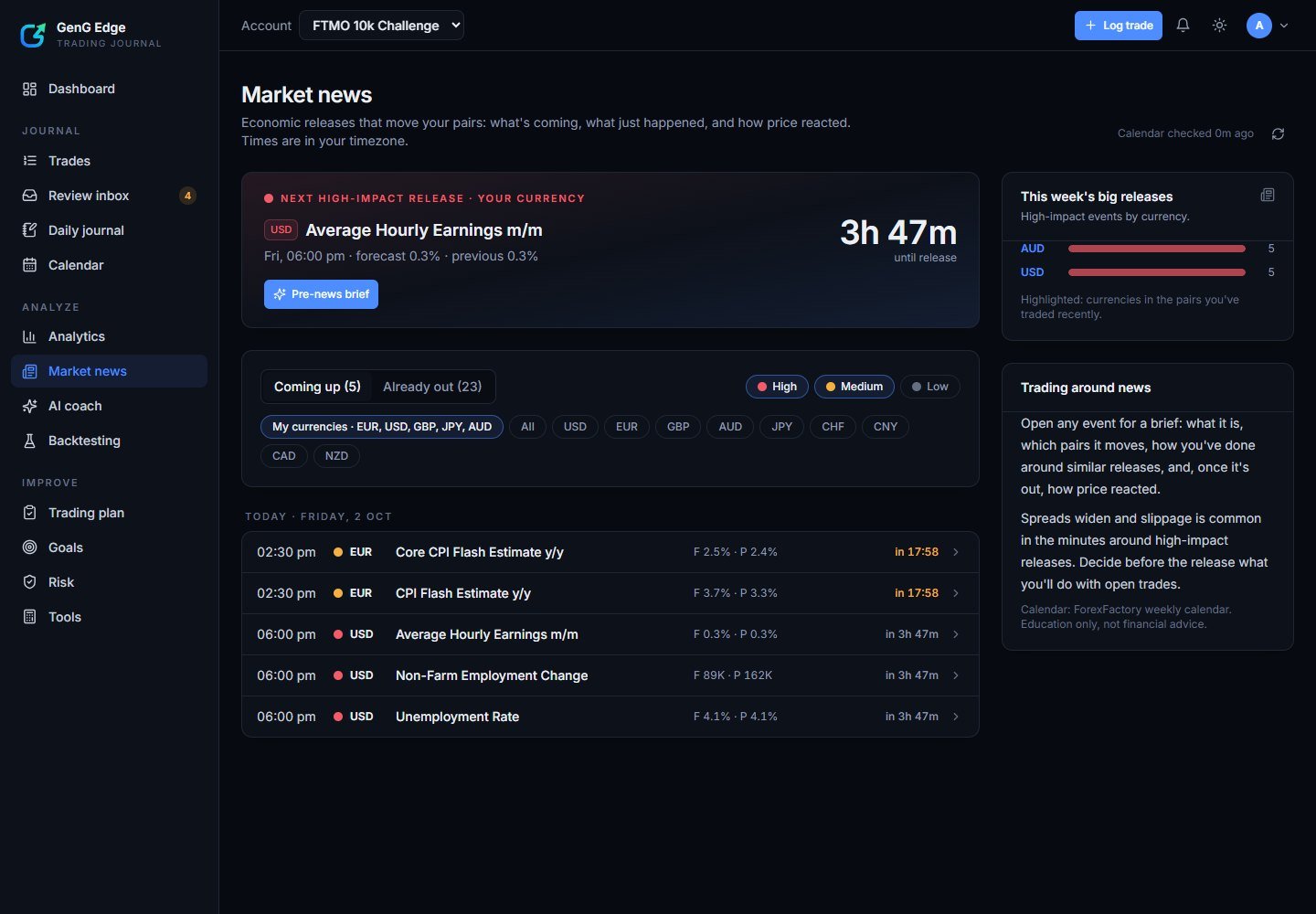Open Dashboard from the grid icon

30,89
